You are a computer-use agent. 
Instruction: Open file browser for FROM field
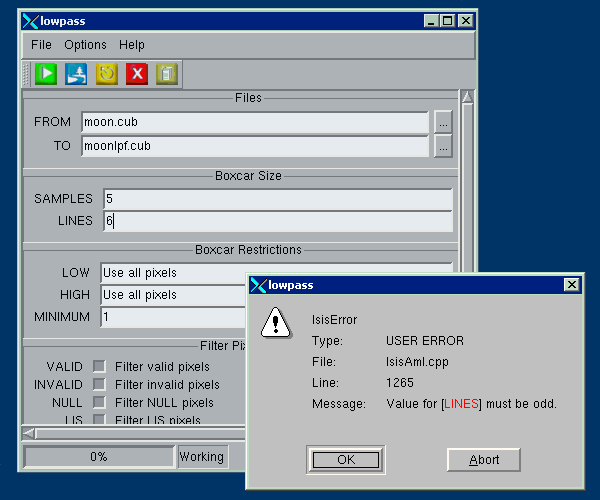pyautogui.click(x=443, y=122)
